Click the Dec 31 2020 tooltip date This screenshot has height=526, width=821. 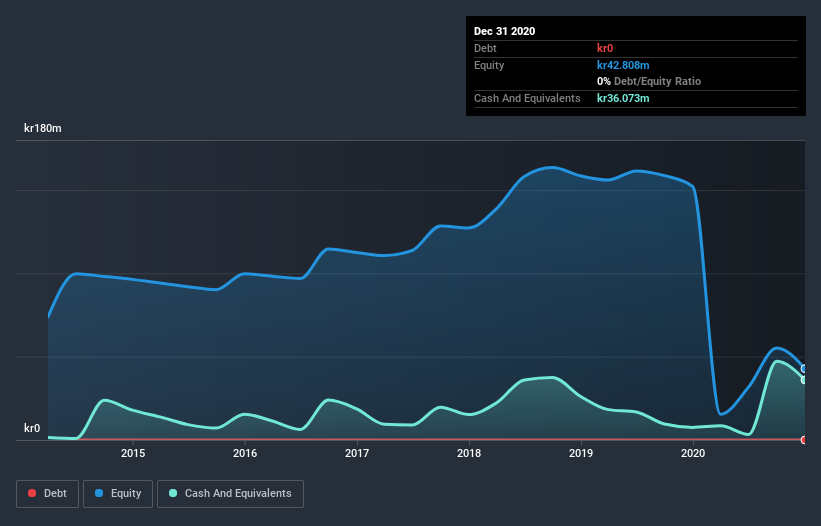(x=504, y=31)
